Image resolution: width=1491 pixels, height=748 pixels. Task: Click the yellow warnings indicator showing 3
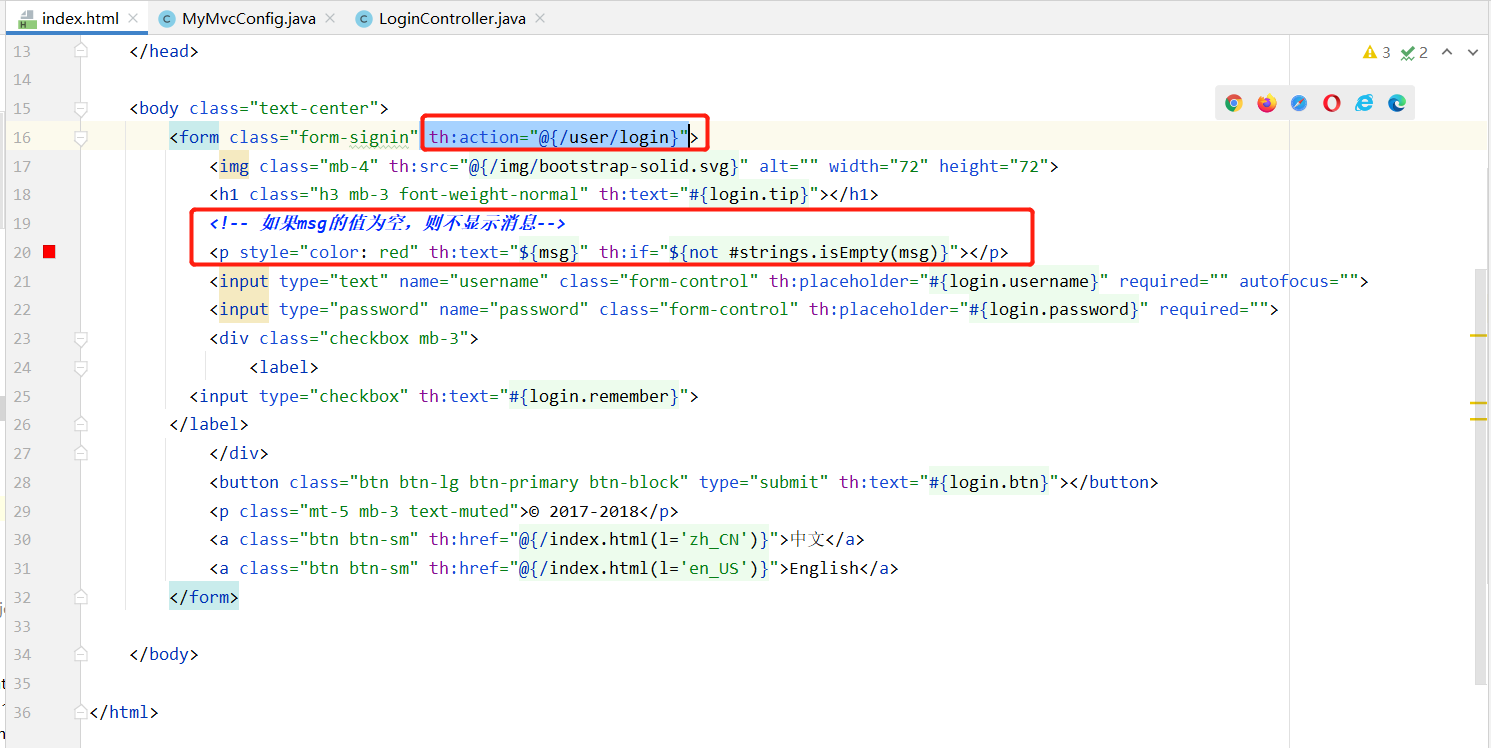(x=1376, y=52)
